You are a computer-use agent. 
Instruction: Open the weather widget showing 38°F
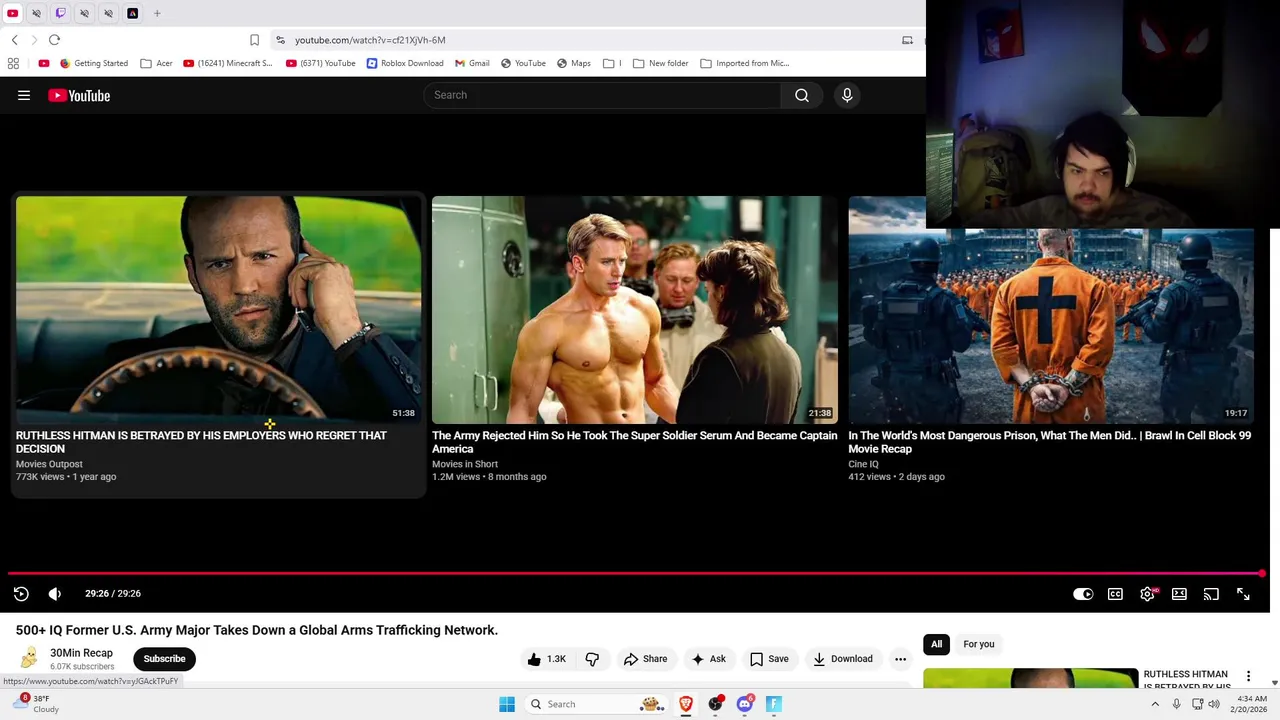(38, 704)
